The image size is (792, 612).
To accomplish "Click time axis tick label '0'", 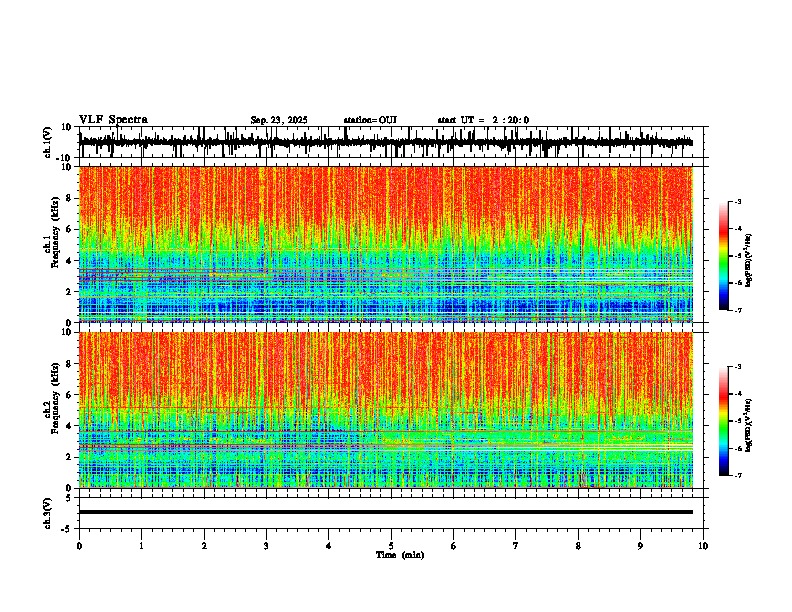I will pos(79,546).
